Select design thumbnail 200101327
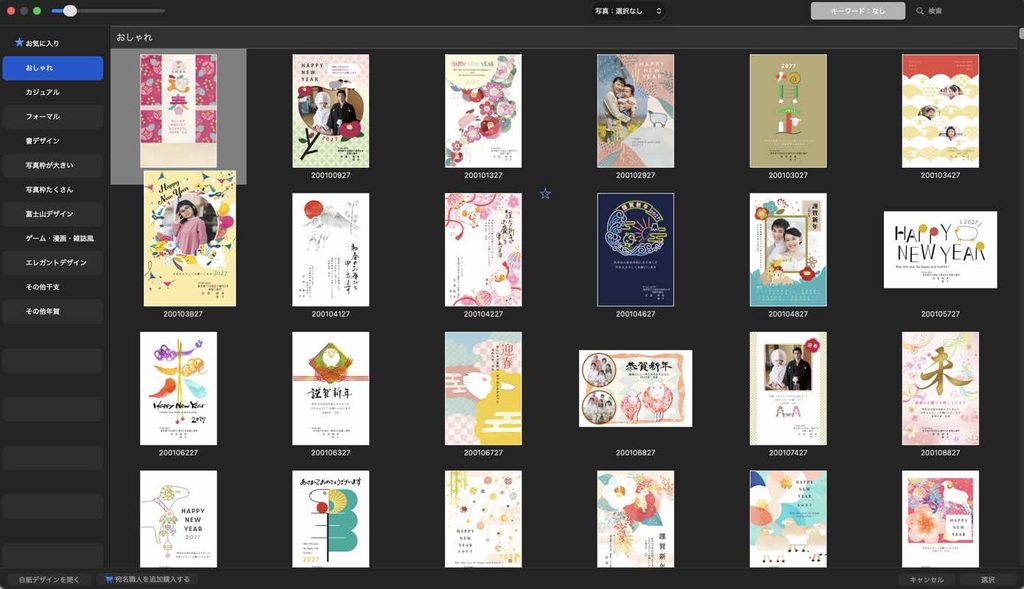1024x589 pixels. click(483, 111)
